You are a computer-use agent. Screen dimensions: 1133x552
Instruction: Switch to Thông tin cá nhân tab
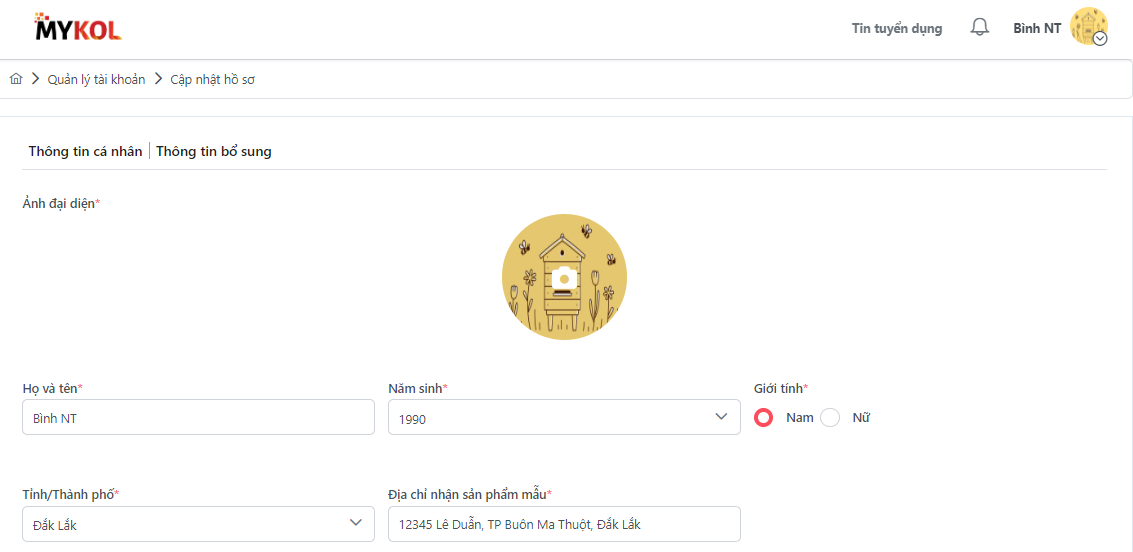click(85, 152)
